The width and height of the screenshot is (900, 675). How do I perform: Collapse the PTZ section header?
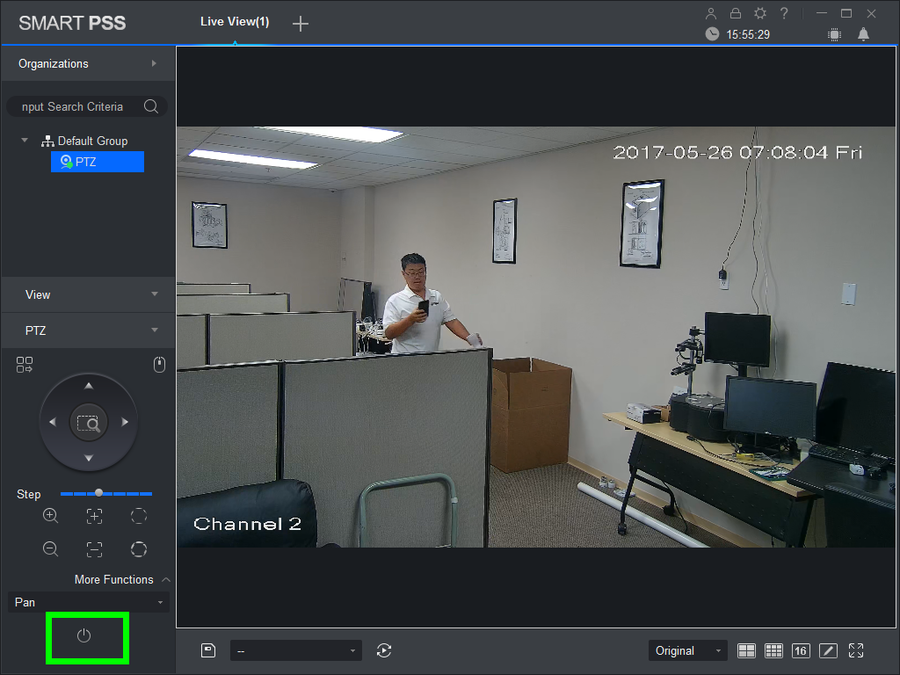[x=88, y=331]
